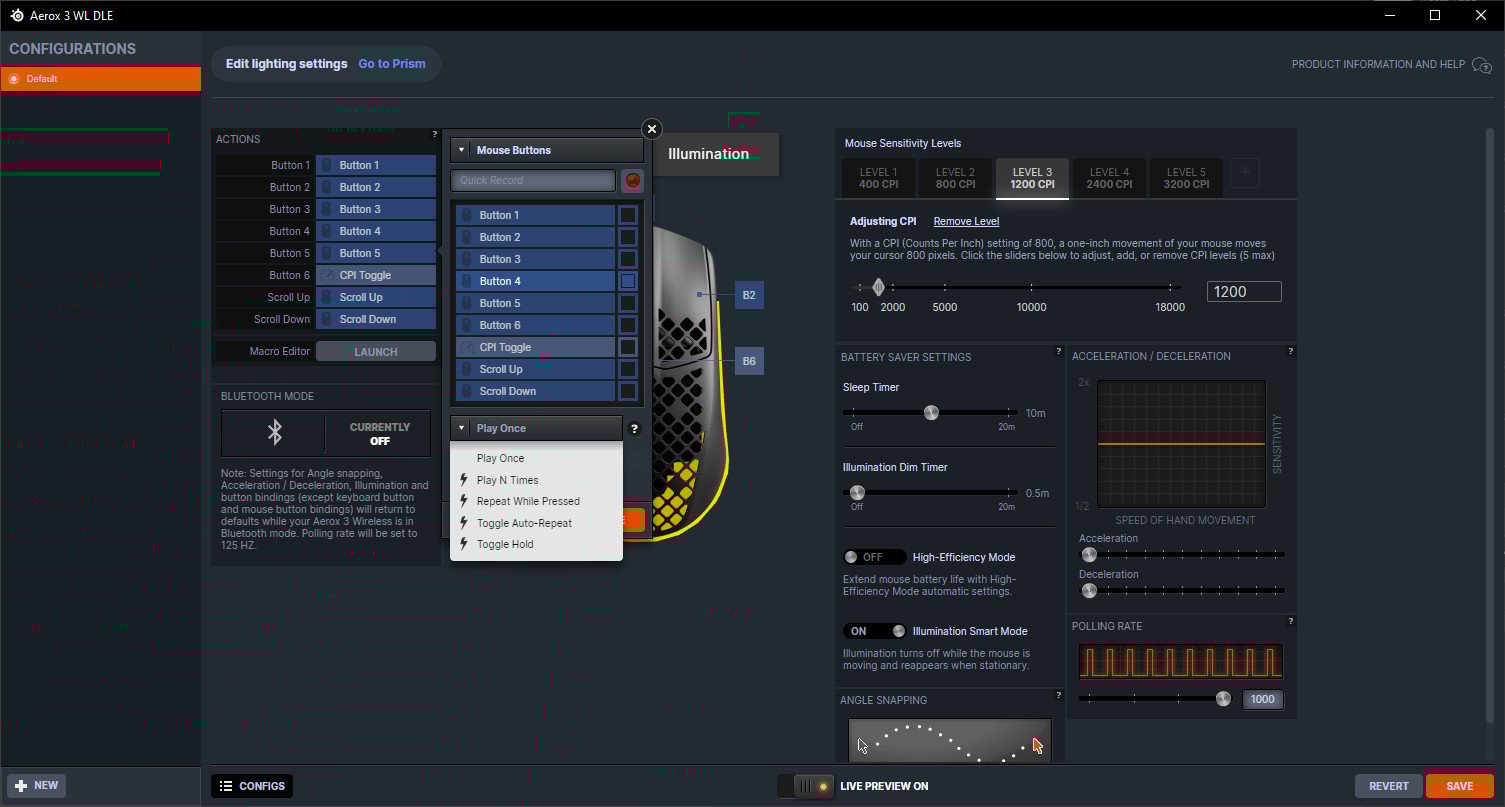The width and height of the screenshot is (1505, 807).
Task: Open Button 3 action binding in Actions
Action: pyautogui.click(x=376, y=209)
